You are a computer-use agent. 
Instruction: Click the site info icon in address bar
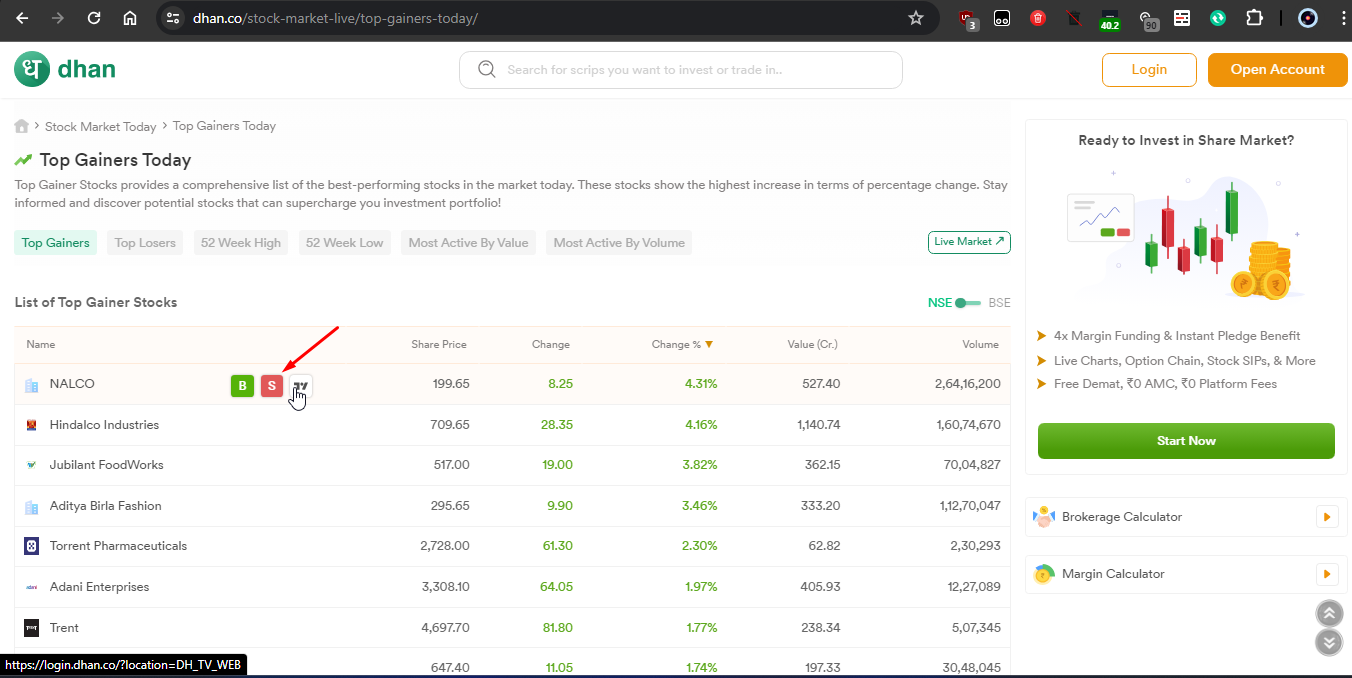(172, 18)
